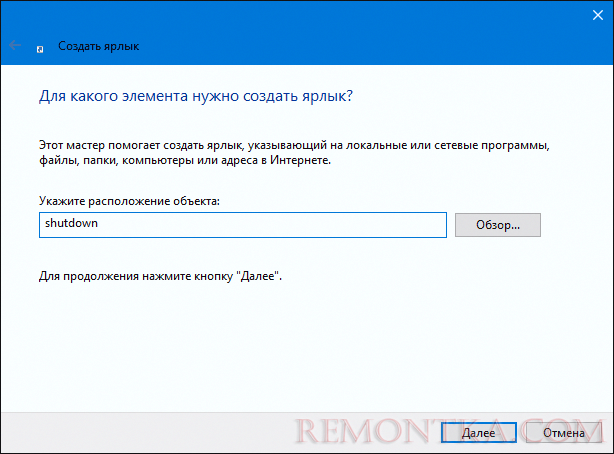Click the back arrow in the wizard header
This screenshot has width=614, height=454.
click(15, 45)
